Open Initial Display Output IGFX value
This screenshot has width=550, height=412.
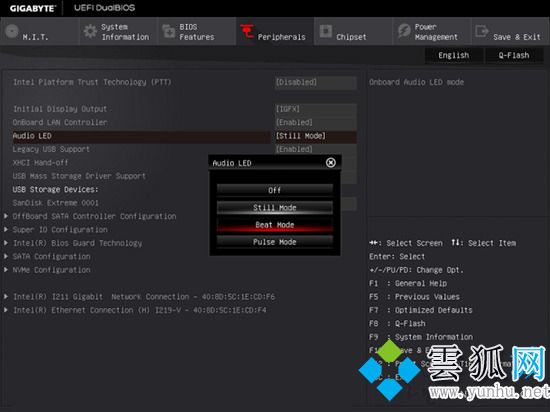coord(316,109)
